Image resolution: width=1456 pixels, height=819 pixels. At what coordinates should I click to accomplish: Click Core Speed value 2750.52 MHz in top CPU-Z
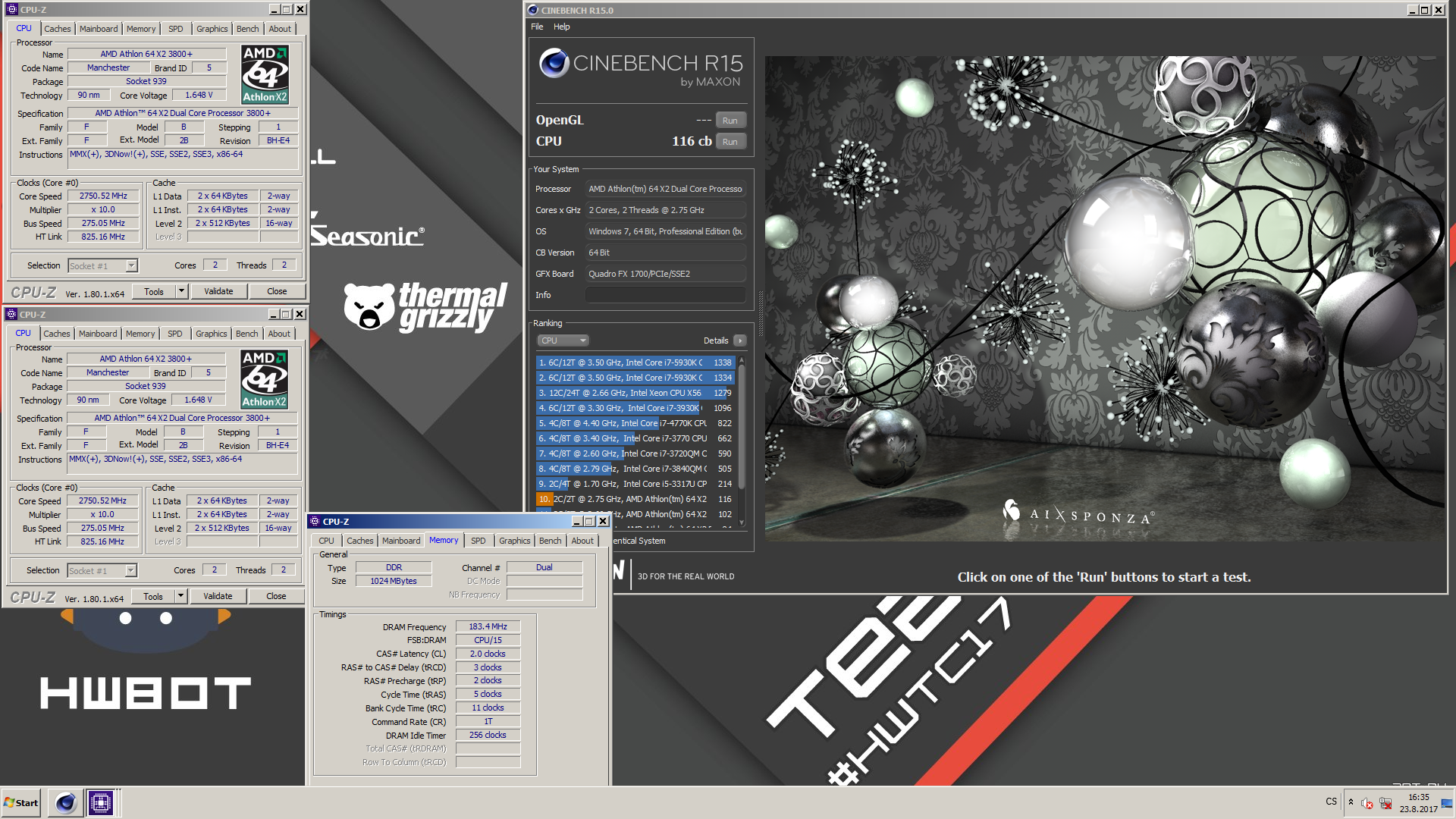103,196
